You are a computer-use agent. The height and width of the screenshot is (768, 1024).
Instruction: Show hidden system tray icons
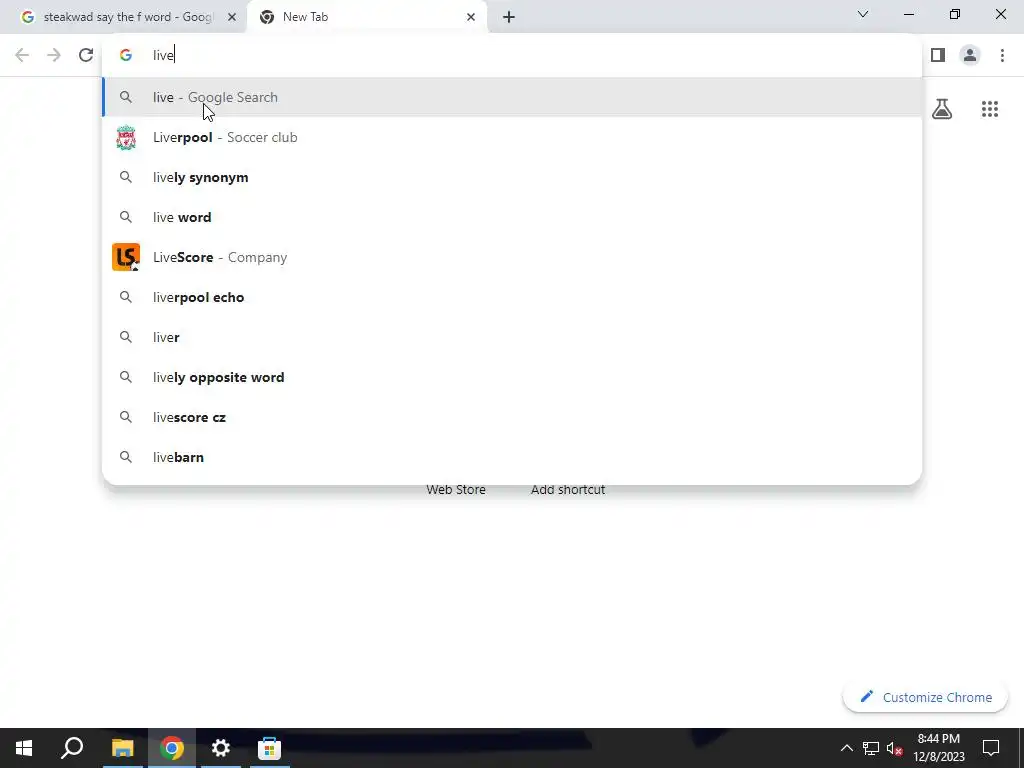pyautogui.click(x=846, y=748)
